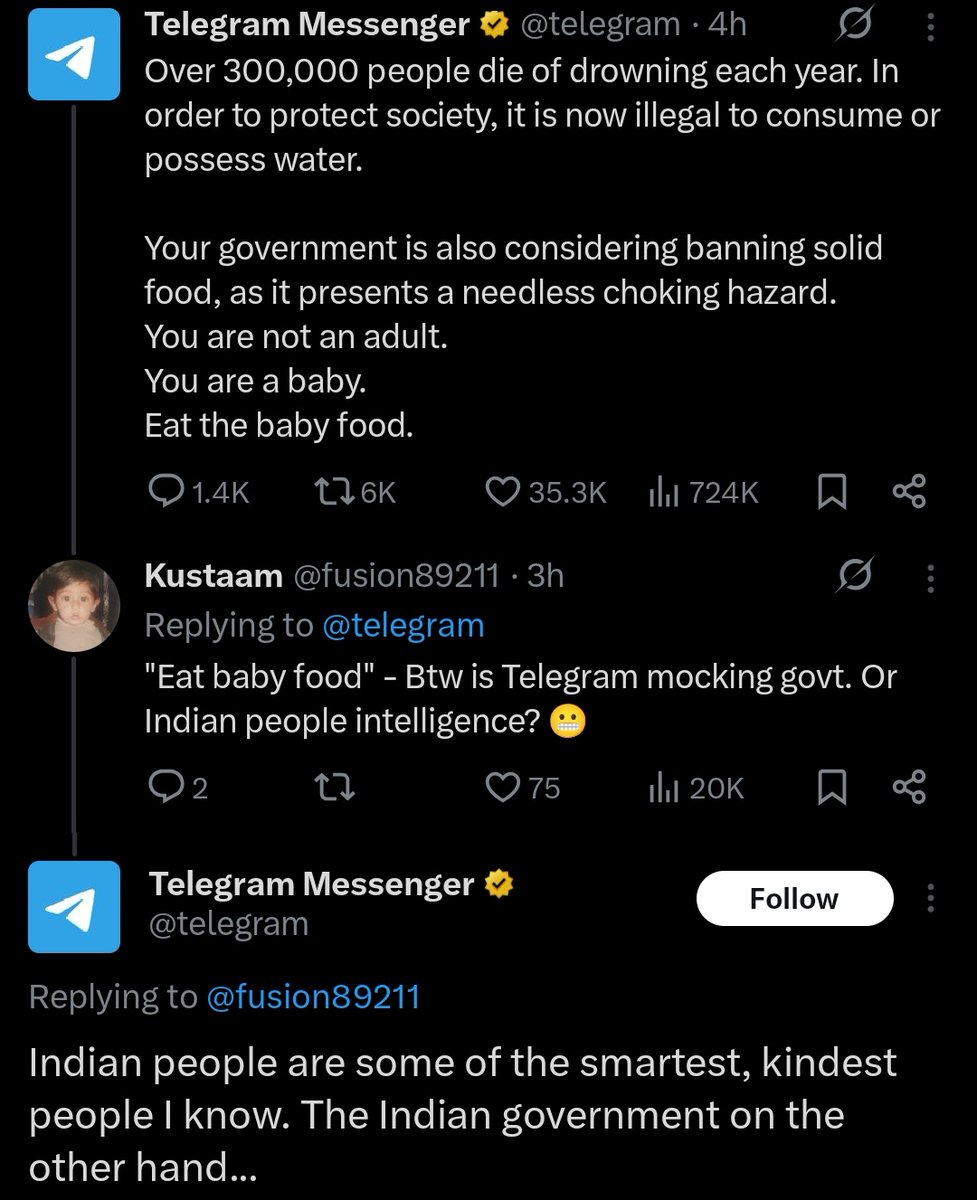Open replies on Telegram's drowning tweet
The height and width of the screenshot is (1200, 977).
tap(198, 492)
